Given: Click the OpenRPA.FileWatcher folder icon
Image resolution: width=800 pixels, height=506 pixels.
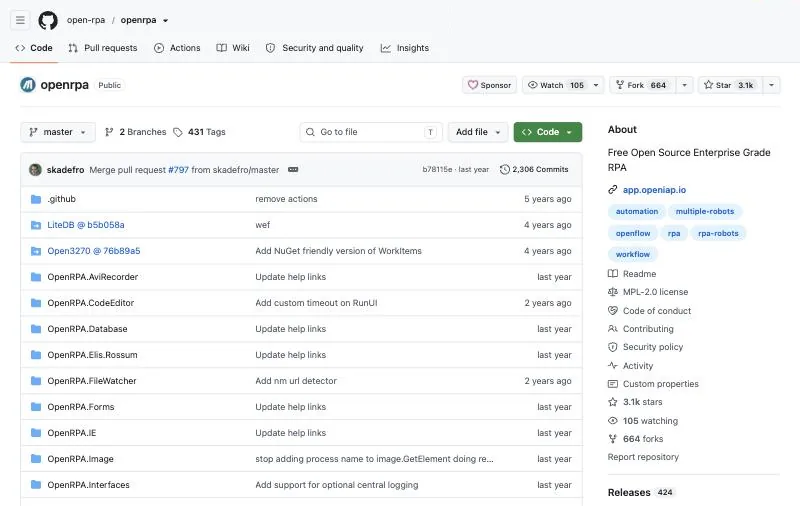Looking at the screenshot, I should point(36,381).
